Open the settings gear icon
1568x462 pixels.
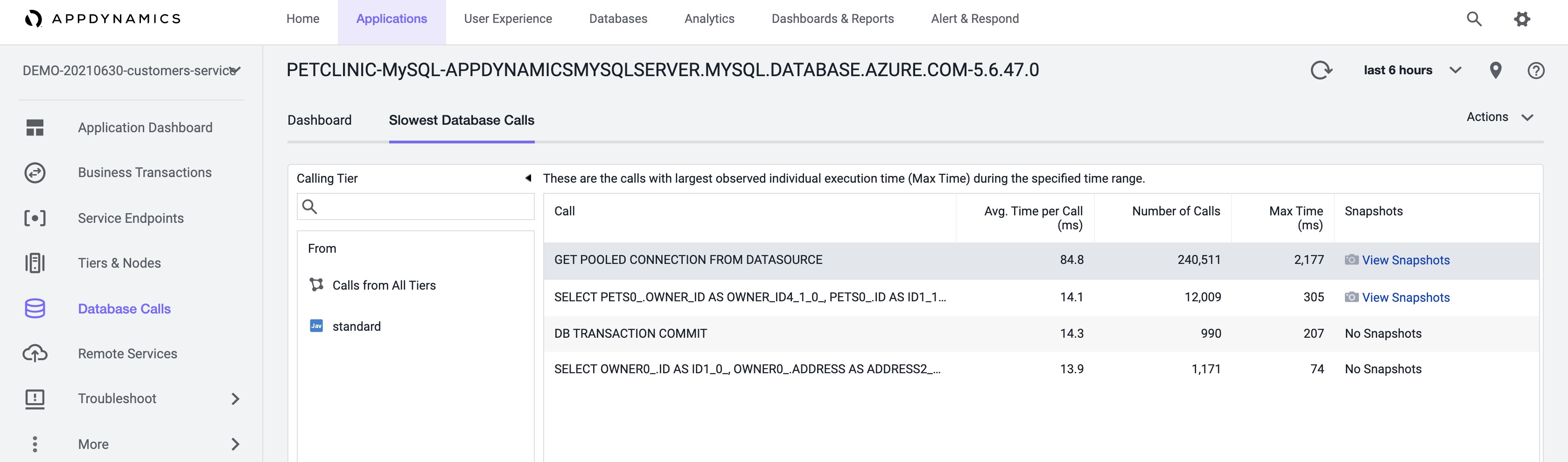[1522, 19]
